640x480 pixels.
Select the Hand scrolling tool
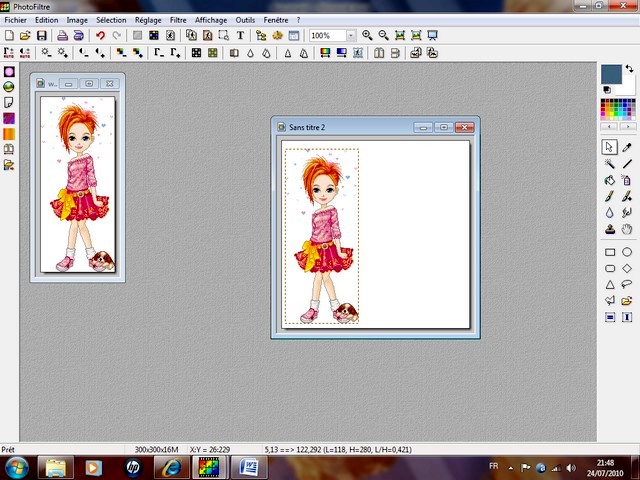coord(627,229)
